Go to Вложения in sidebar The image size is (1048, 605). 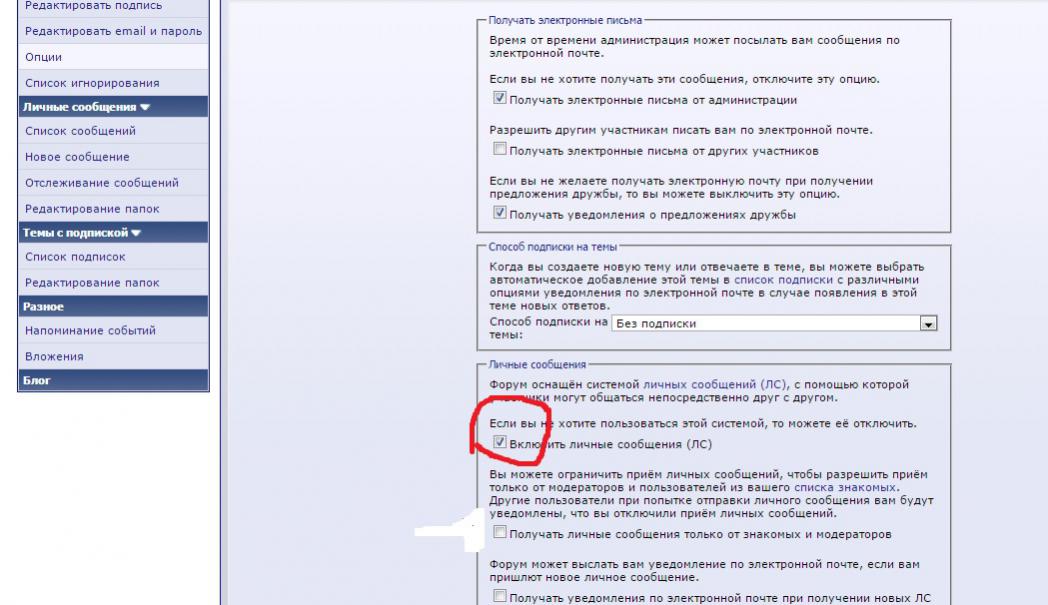tap(54, 356)
